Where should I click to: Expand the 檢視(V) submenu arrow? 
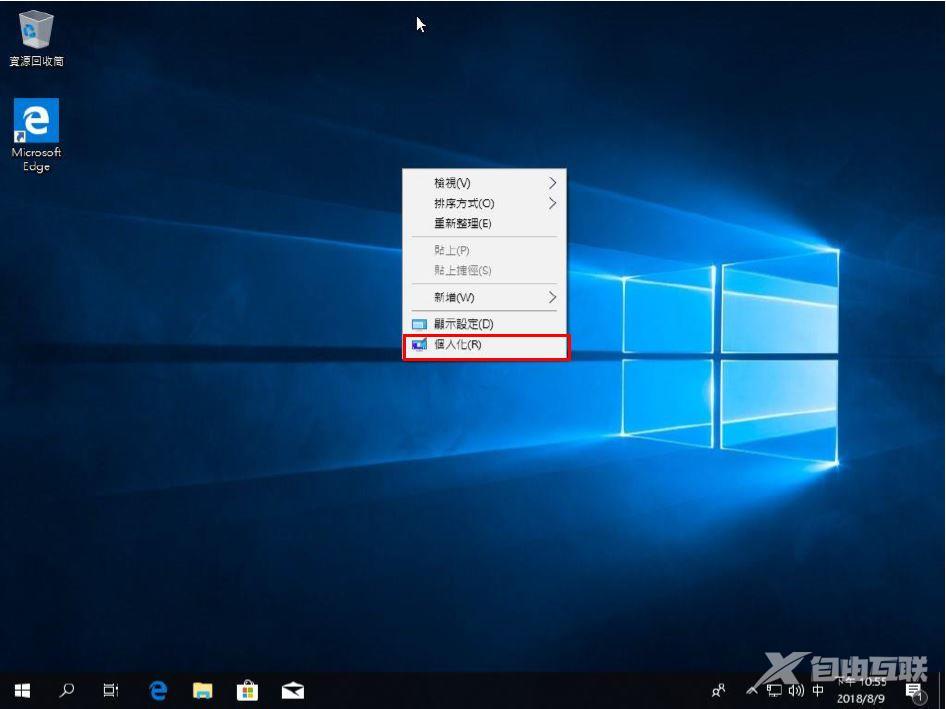[x=552, y=183]
